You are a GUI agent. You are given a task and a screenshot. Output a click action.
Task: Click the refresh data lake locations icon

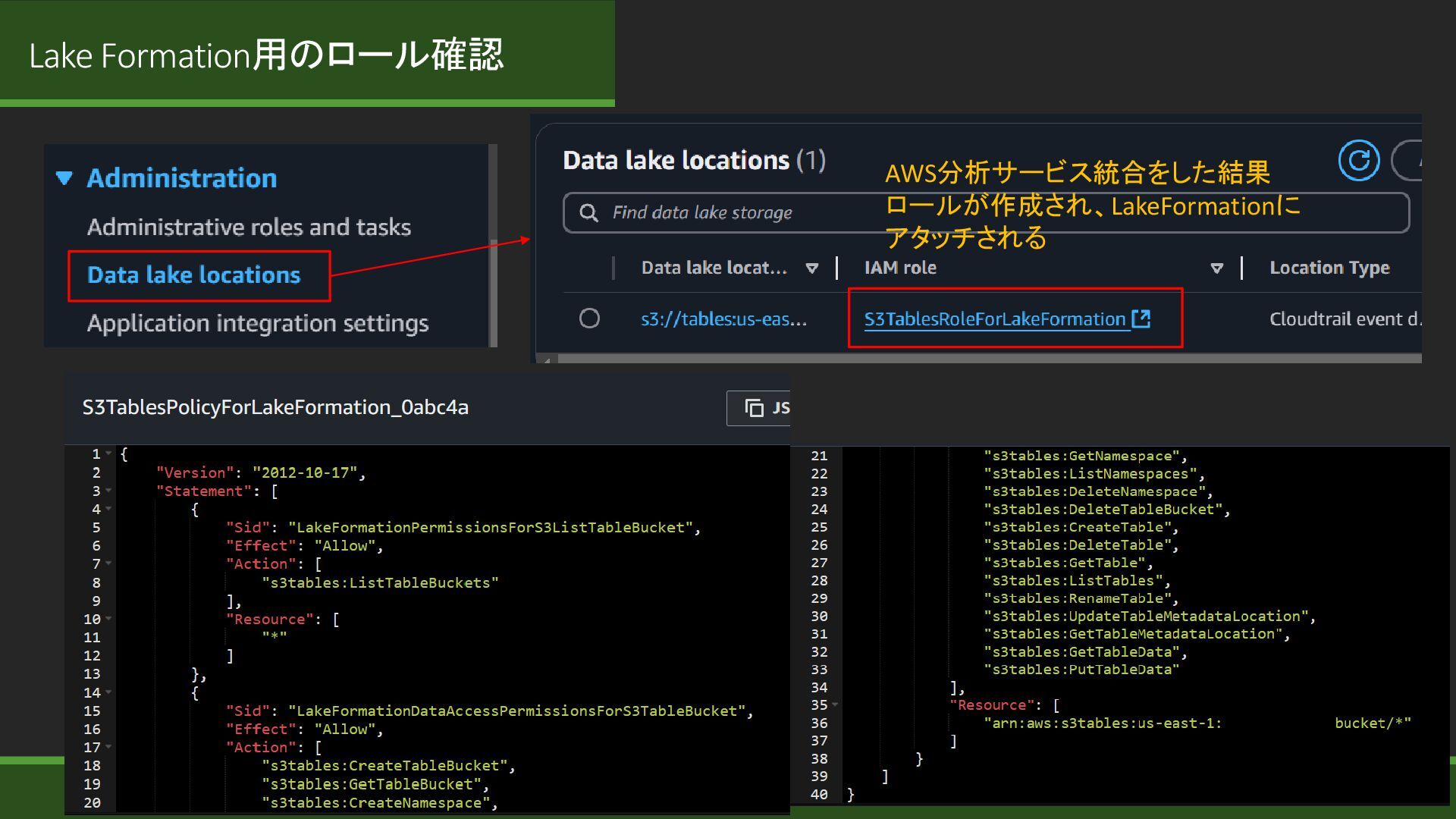pyautogui.click(x=1358, y=161)
